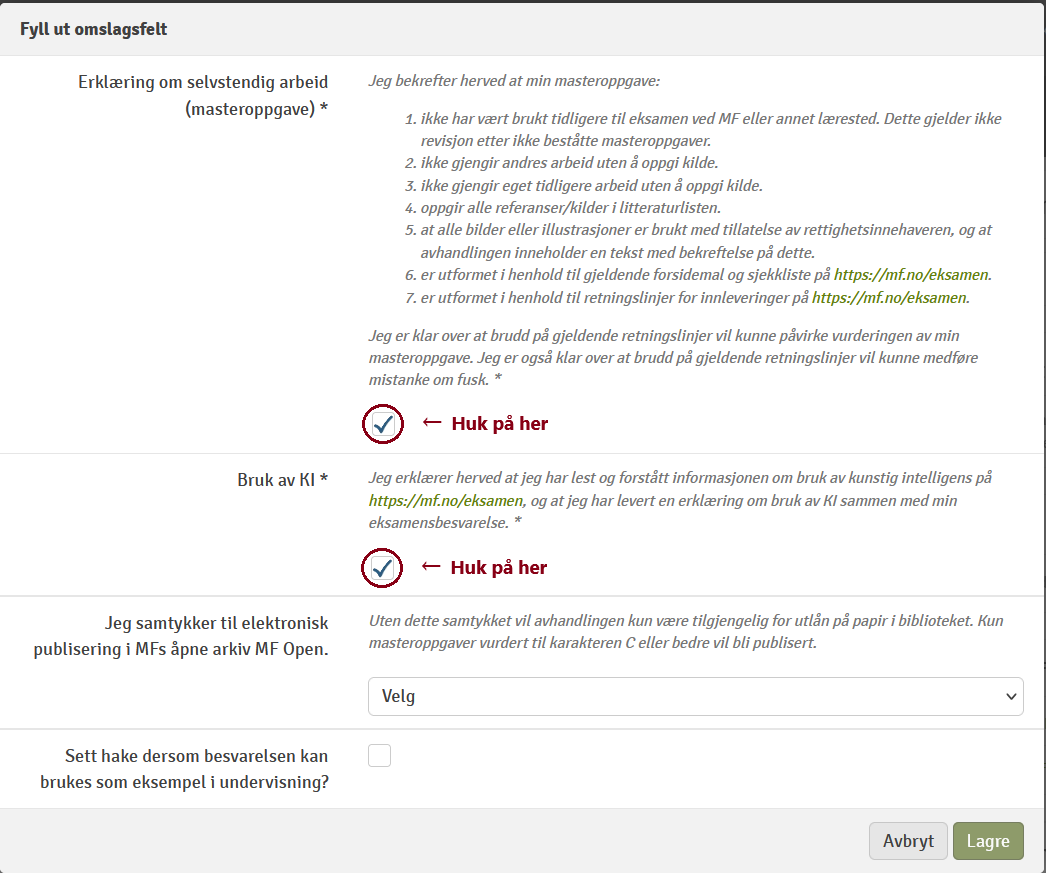
Task: Click 'Huk på her' text in KI section
Action: coord(499,567)
